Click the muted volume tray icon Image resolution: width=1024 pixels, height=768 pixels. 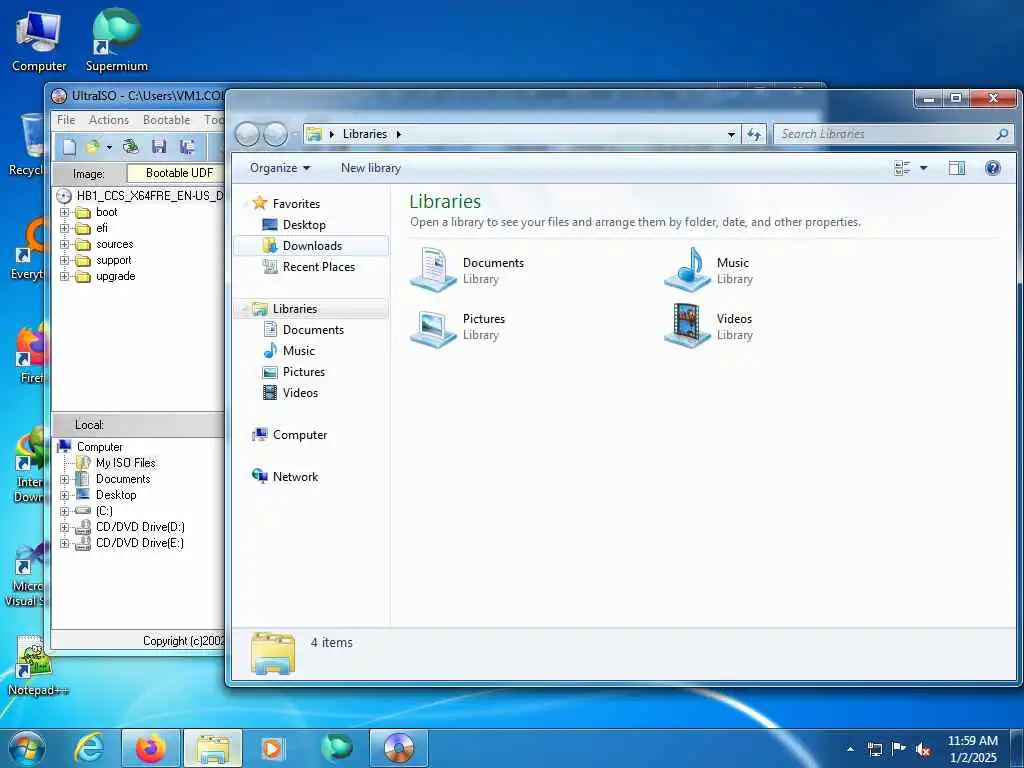(923, 750)
